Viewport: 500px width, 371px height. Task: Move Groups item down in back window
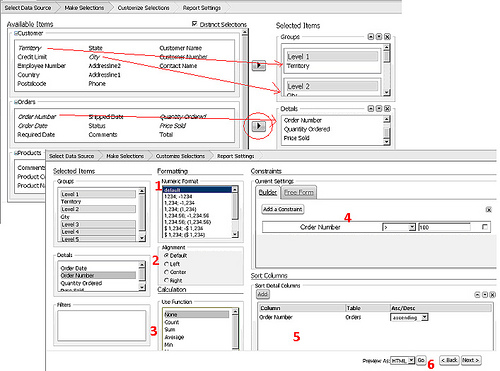point(379,37)
